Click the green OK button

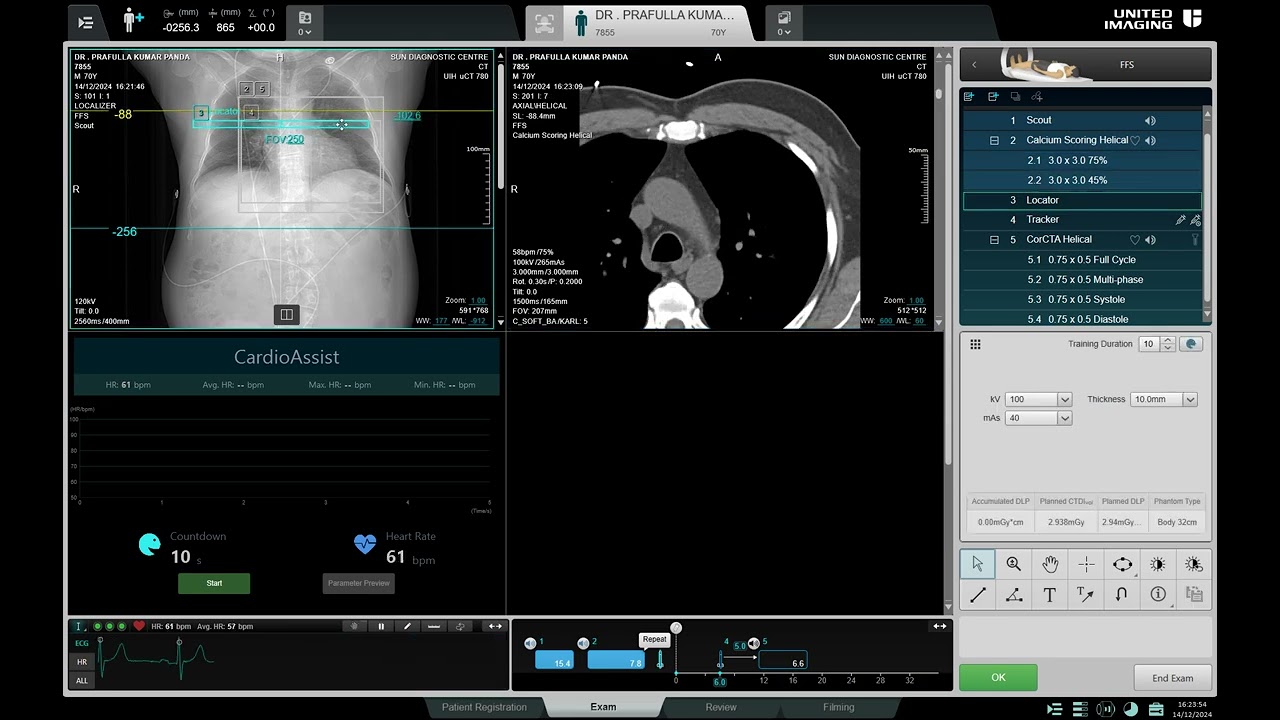pyautogui.click(x=998, y=677)
